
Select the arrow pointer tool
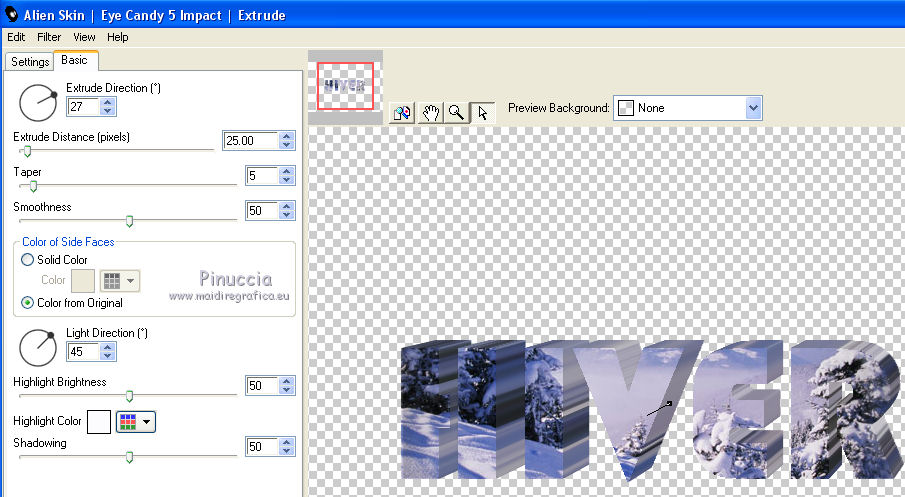pyautogui.click(x=483, y=113)
